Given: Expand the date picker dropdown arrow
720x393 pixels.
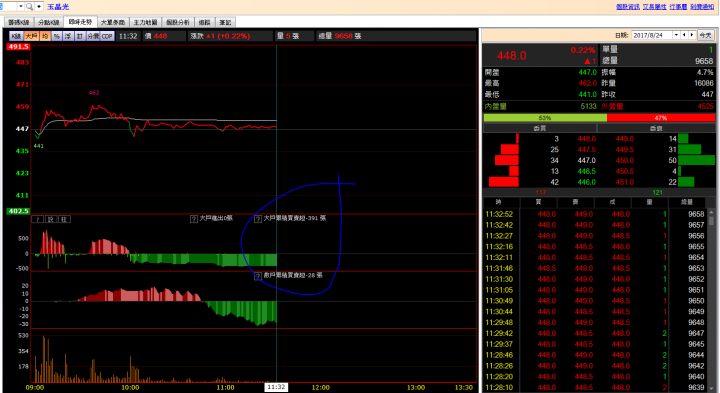Looking at the screenshot, I should tap(676, 35).
